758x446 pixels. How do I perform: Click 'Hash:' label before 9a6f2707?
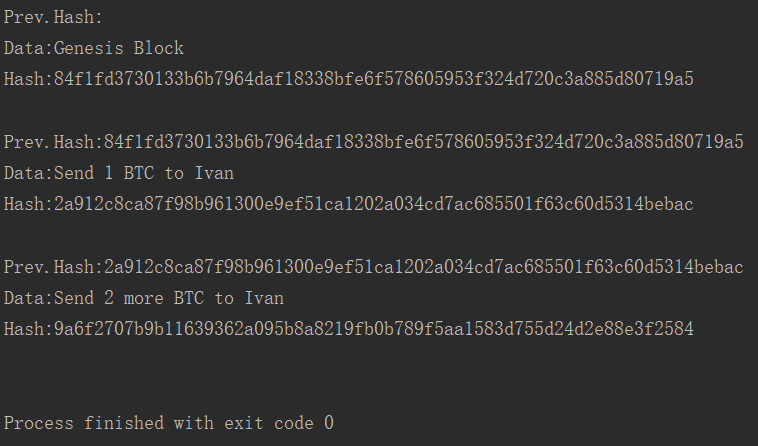(x=29, y=329)
